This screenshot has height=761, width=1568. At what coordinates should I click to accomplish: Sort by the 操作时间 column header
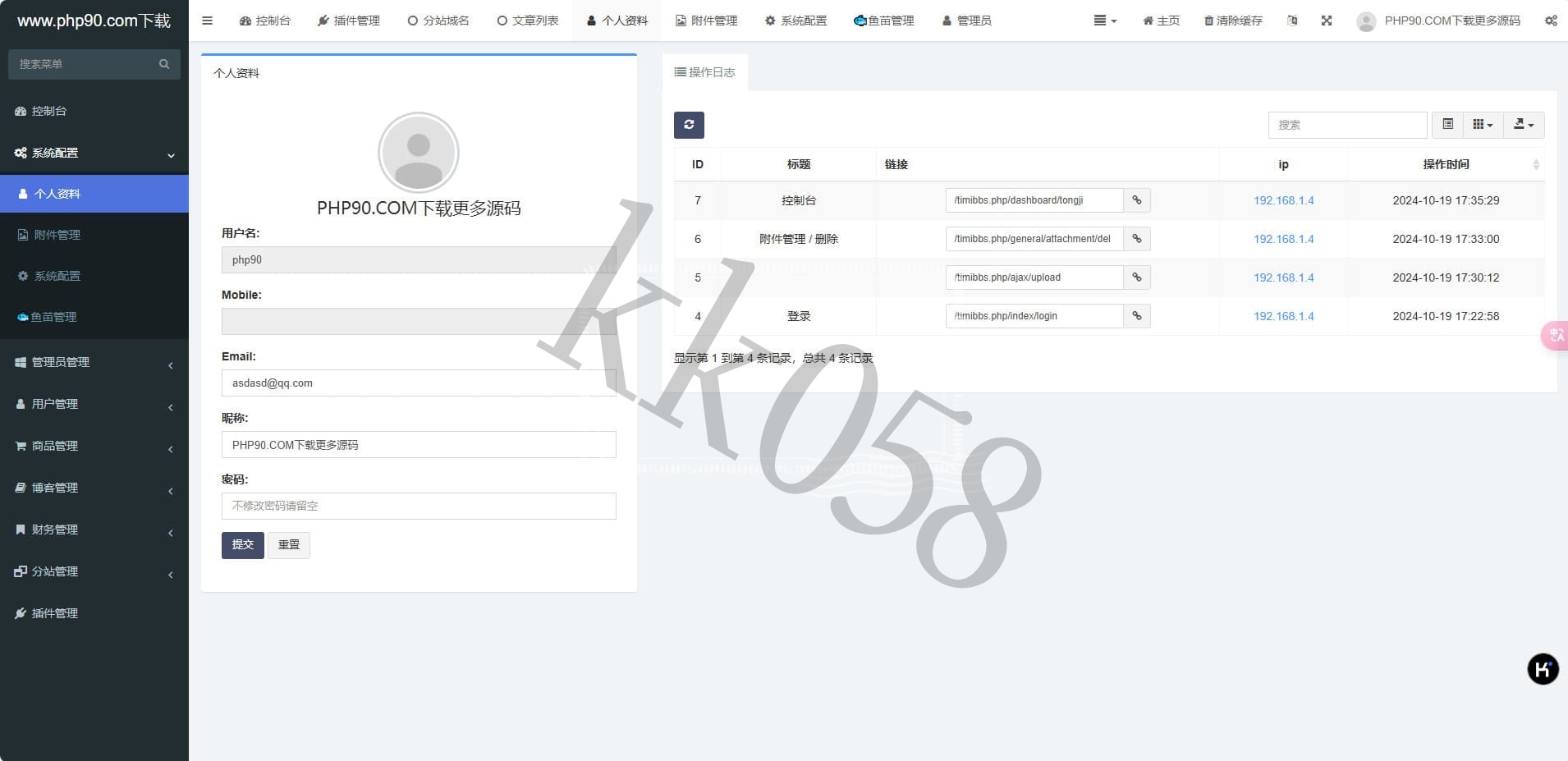click(x=1446, y=164)
